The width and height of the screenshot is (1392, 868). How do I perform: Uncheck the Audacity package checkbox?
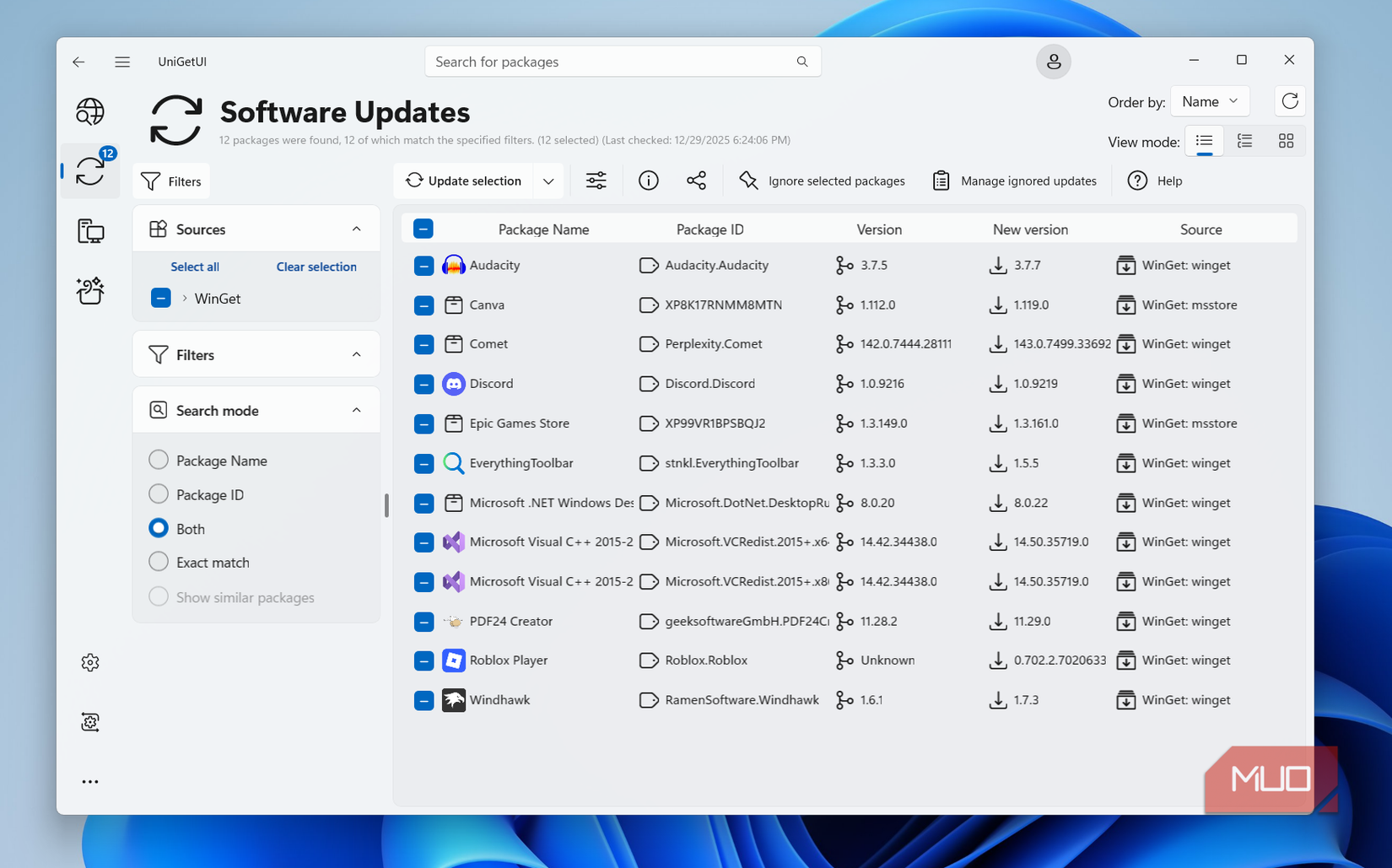point(423,265)
